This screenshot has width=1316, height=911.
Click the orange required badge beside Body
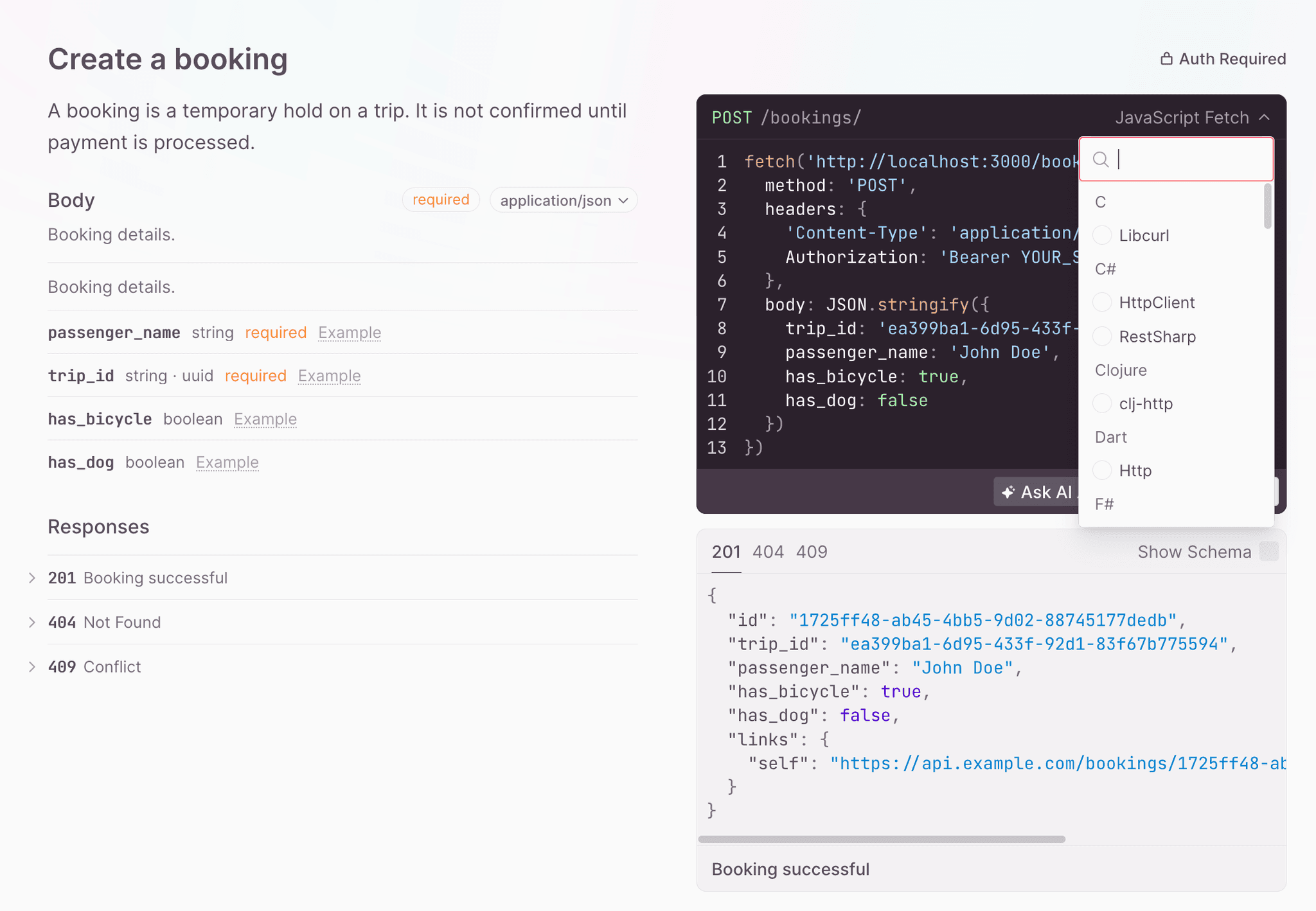[441, 200]
